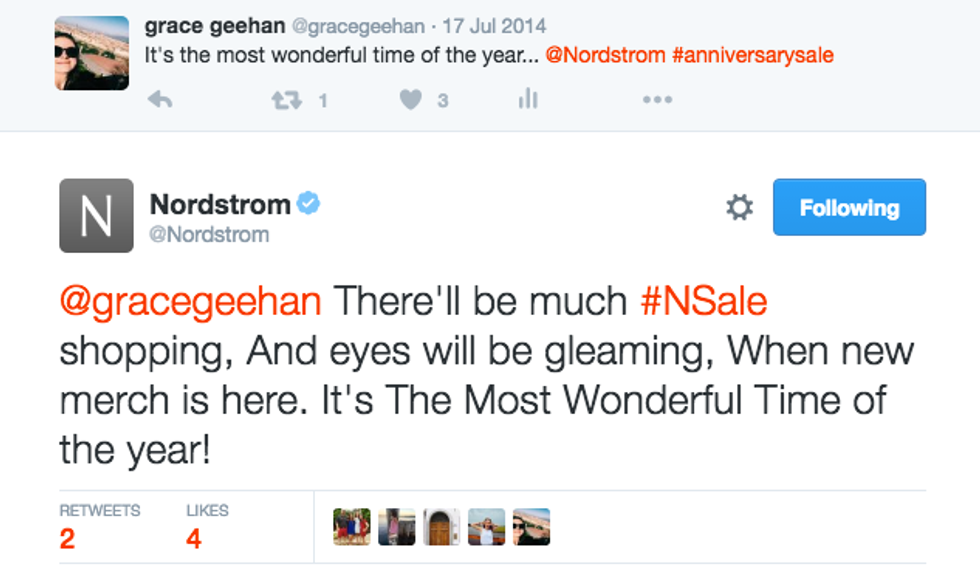Toggle the blue Following button

(x=849, y=208)
